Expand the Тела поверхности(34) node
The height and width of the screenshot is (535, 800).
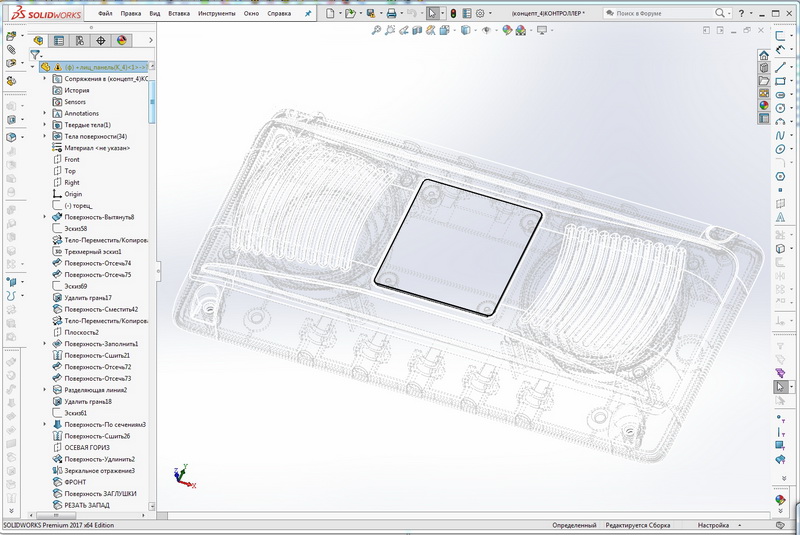[x=44, y=136]
